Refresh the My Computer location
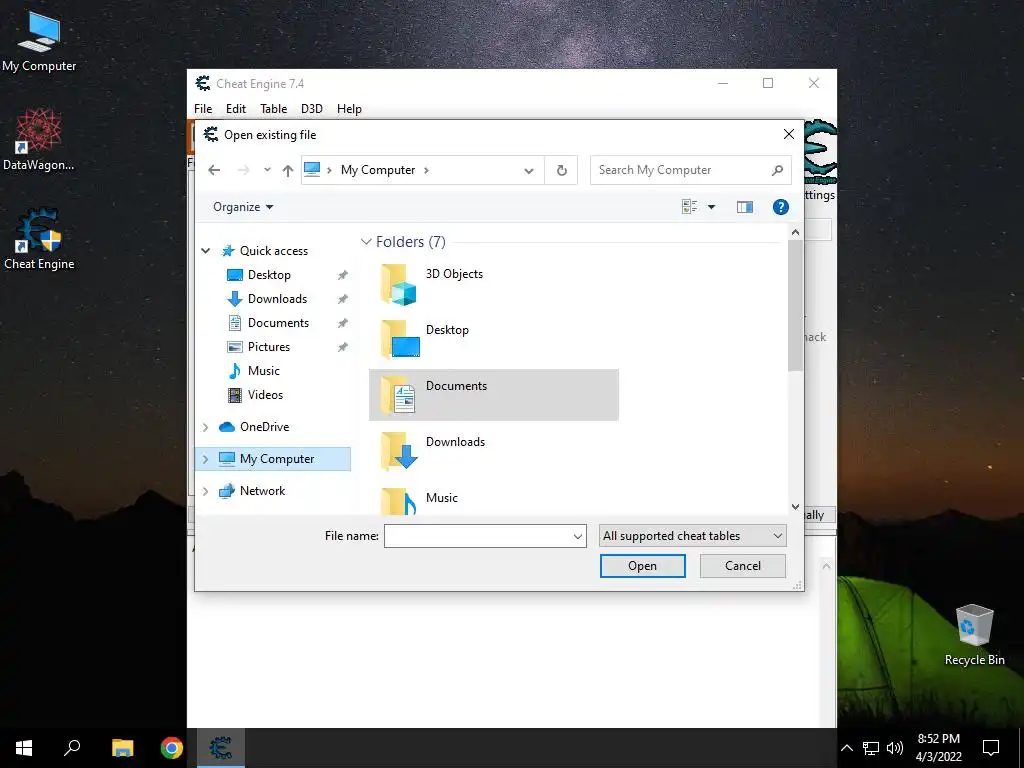 [x=562, y=170]
